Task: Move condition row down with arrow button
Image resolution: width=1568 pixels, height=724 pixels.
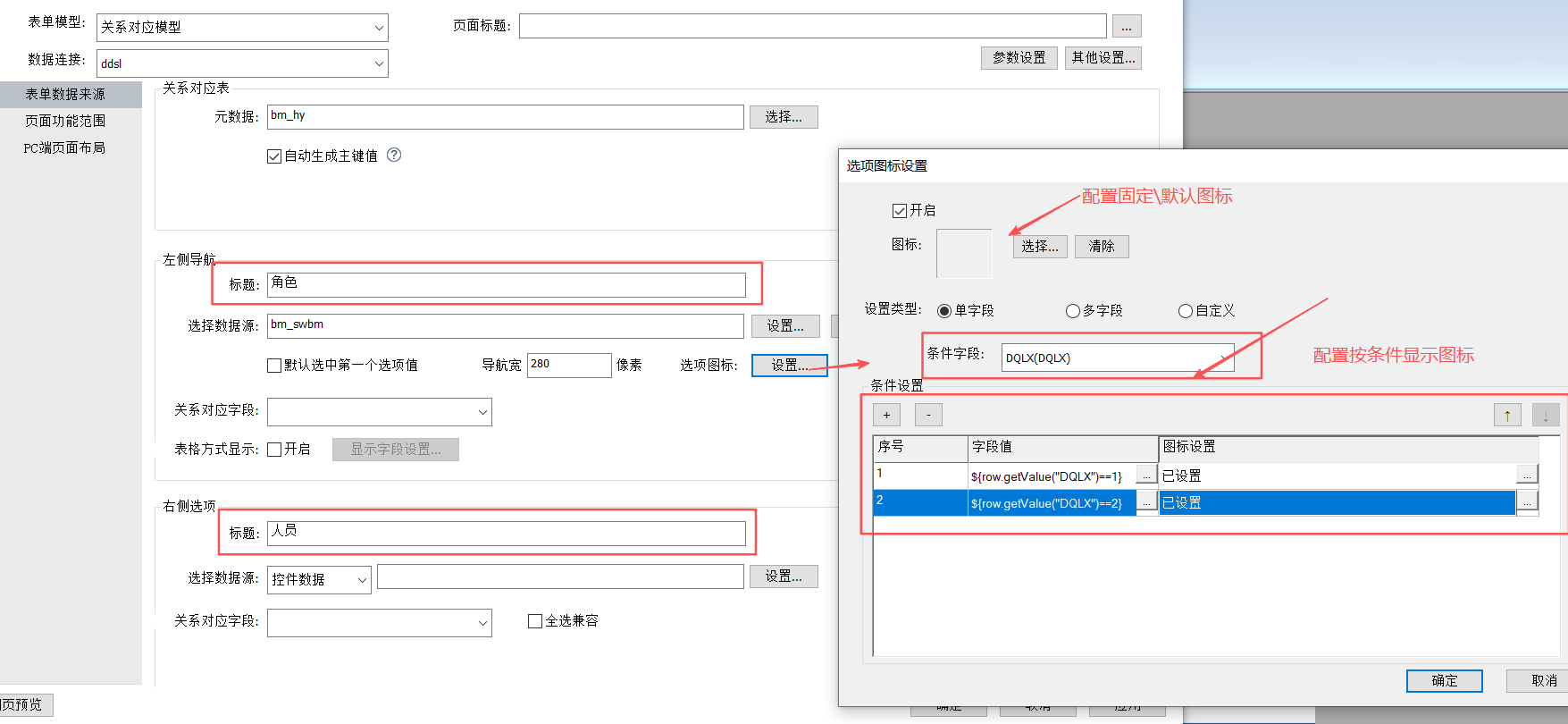Action: (x=1546, y=415)
